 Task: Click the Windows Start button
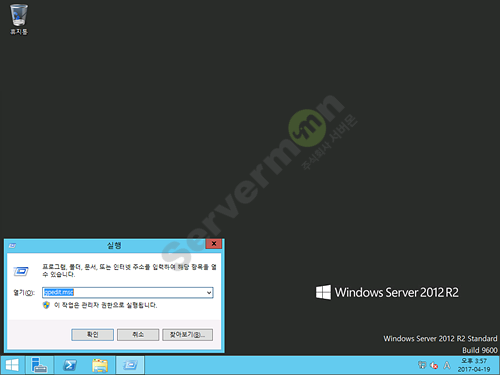[13, 365]
